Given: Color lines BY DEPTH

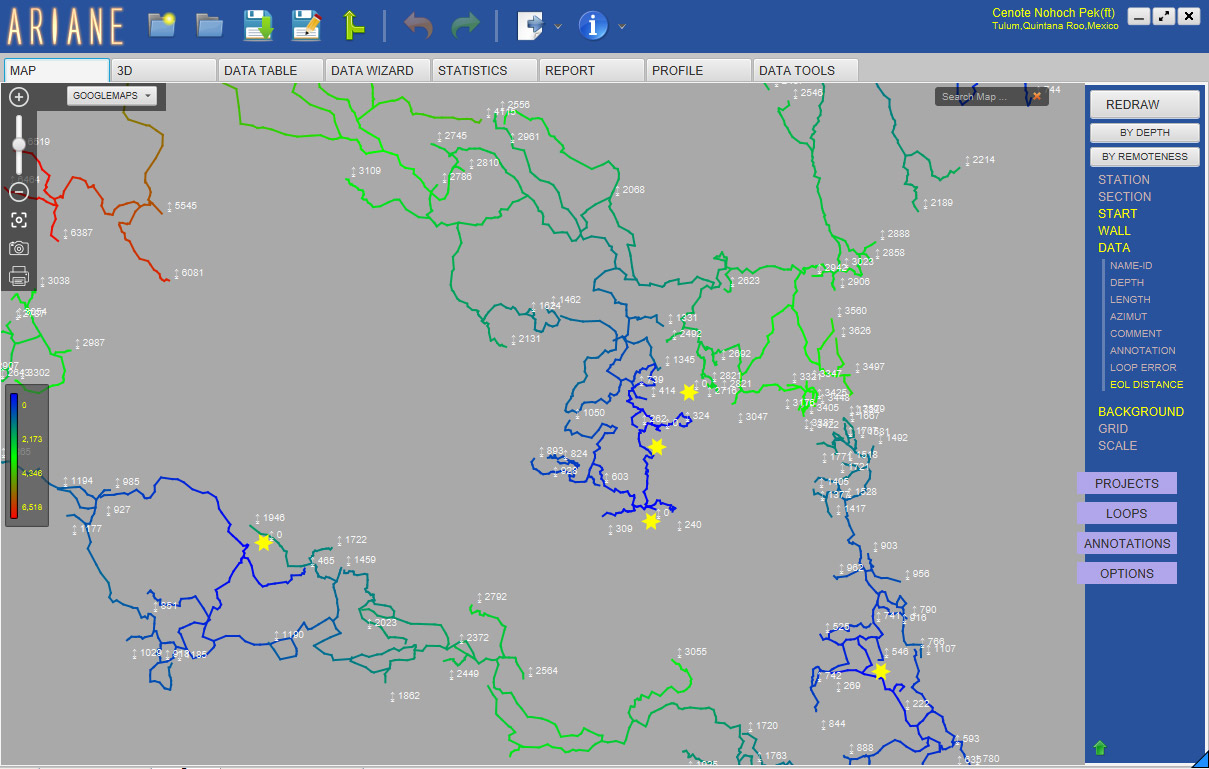Looking at the screenshot, I should point(1145,133).
